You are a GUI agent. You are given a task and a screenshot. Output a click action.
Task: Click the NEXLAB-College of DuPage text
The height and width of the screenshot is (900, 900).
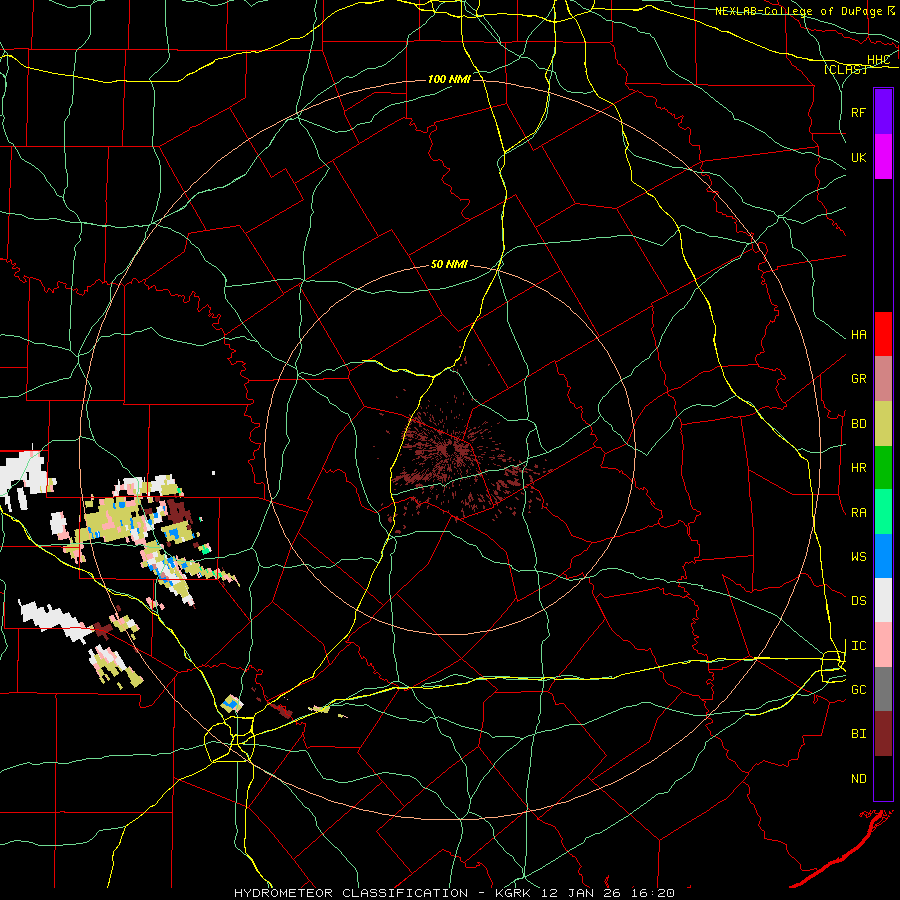click(x=799, y=11)
